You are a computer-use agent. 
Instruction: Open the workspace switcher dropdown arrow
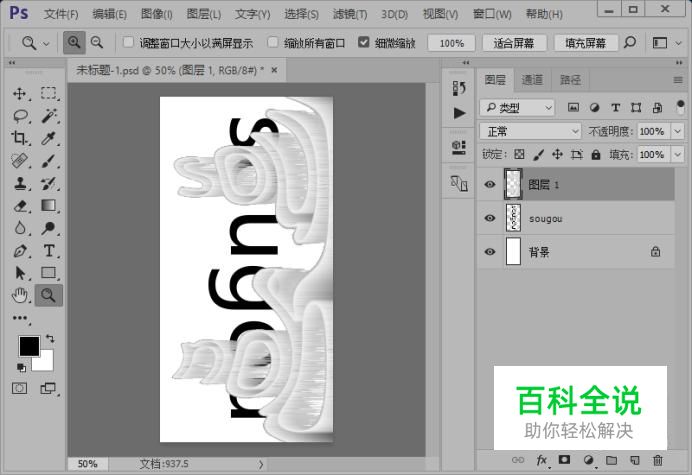click(678, 43)
